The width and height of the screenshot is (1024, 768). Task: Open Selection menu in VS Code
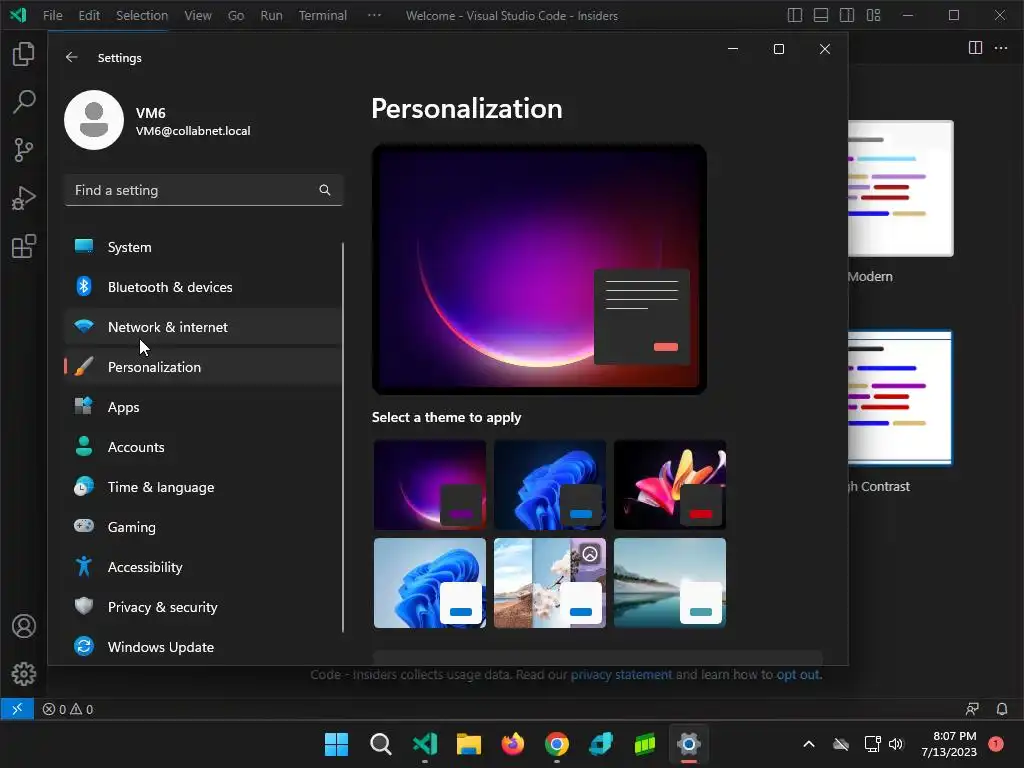142,15
